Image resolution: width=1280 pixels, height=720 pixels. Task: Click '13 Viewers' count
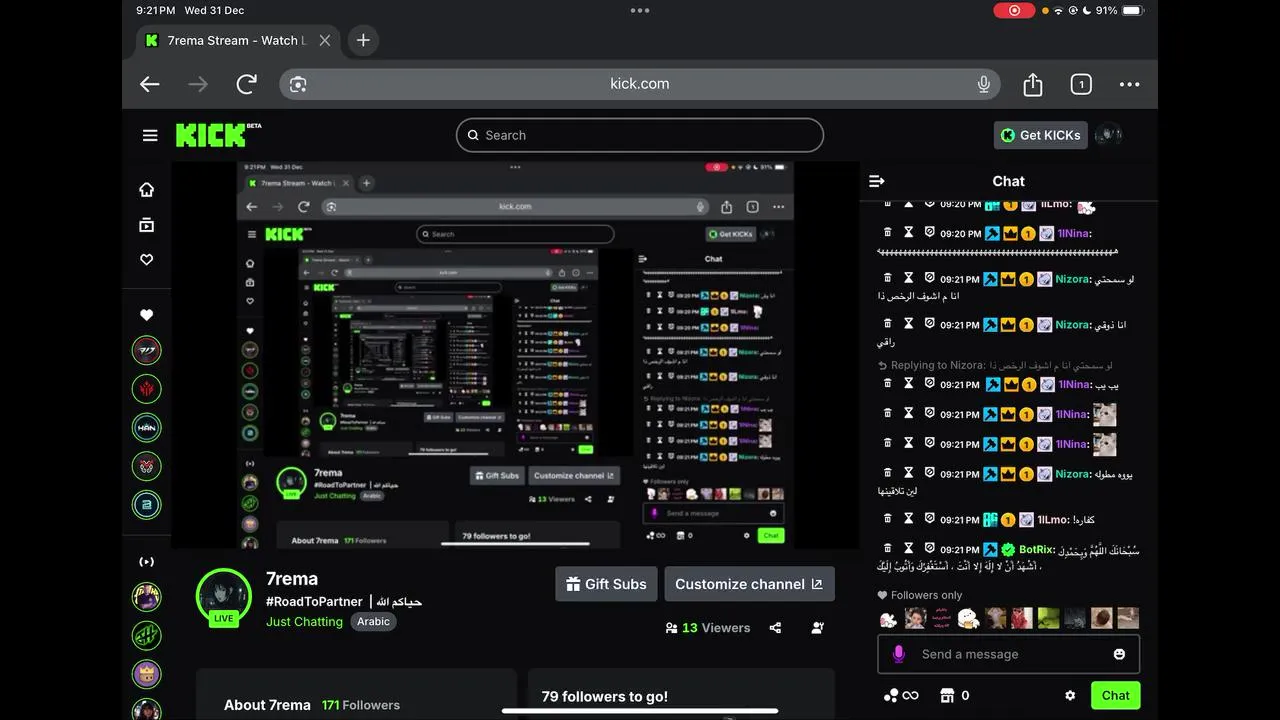pos(708,628)
